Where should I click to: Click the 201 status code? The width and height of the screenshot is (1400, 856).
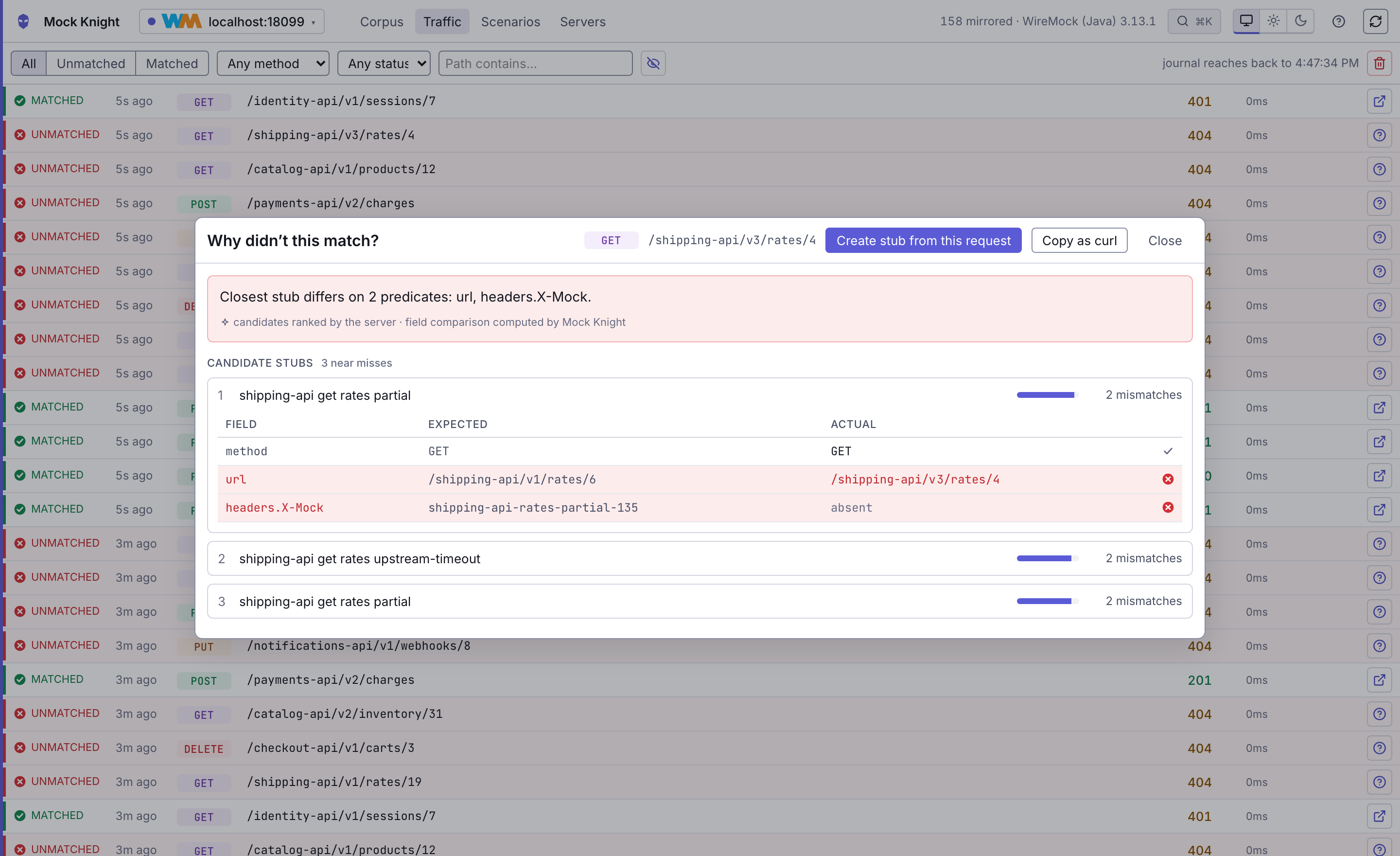pos(1199,680)
